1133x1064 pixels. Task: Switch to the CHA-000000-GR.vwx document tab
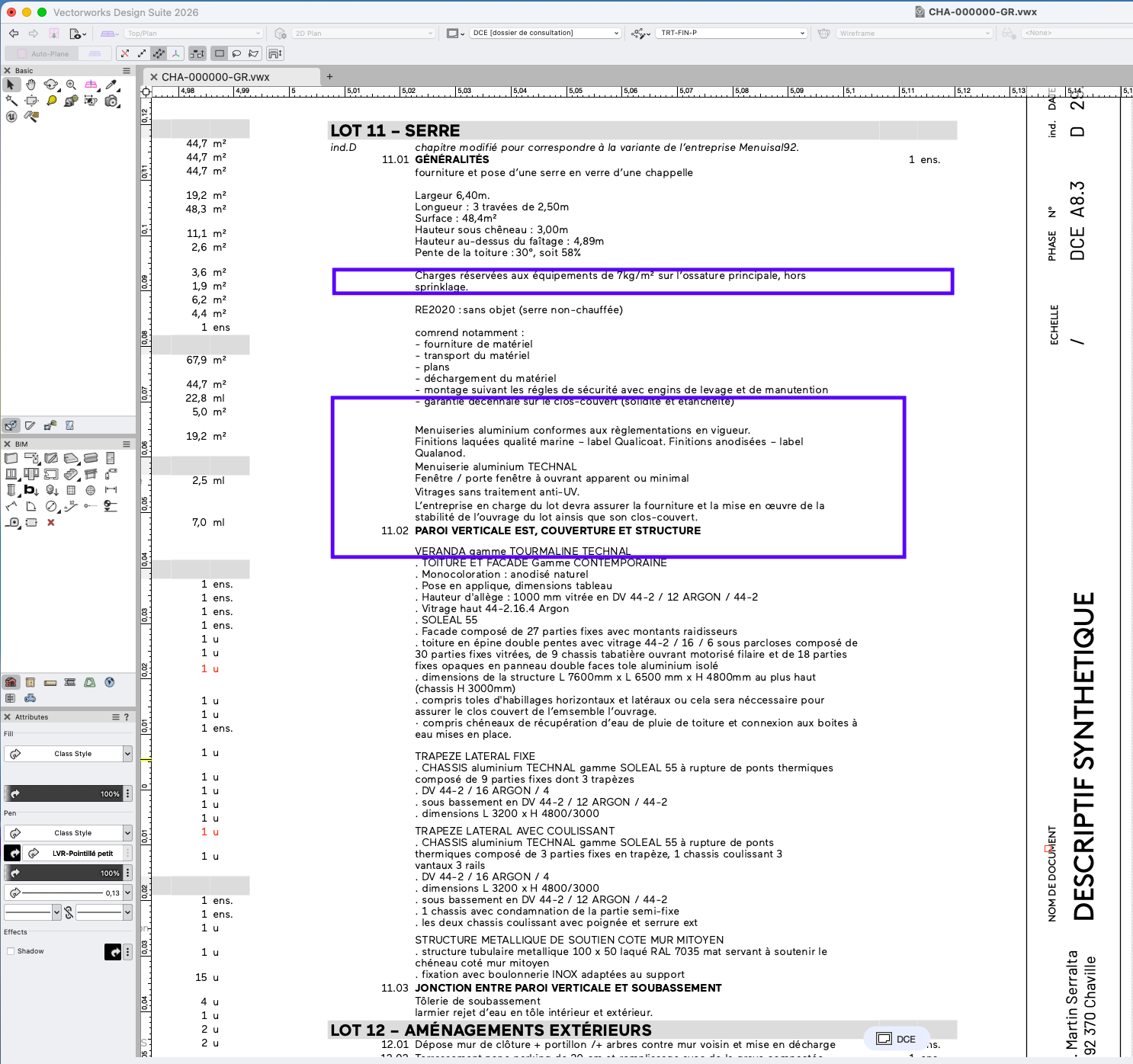[x=215, y=77]
